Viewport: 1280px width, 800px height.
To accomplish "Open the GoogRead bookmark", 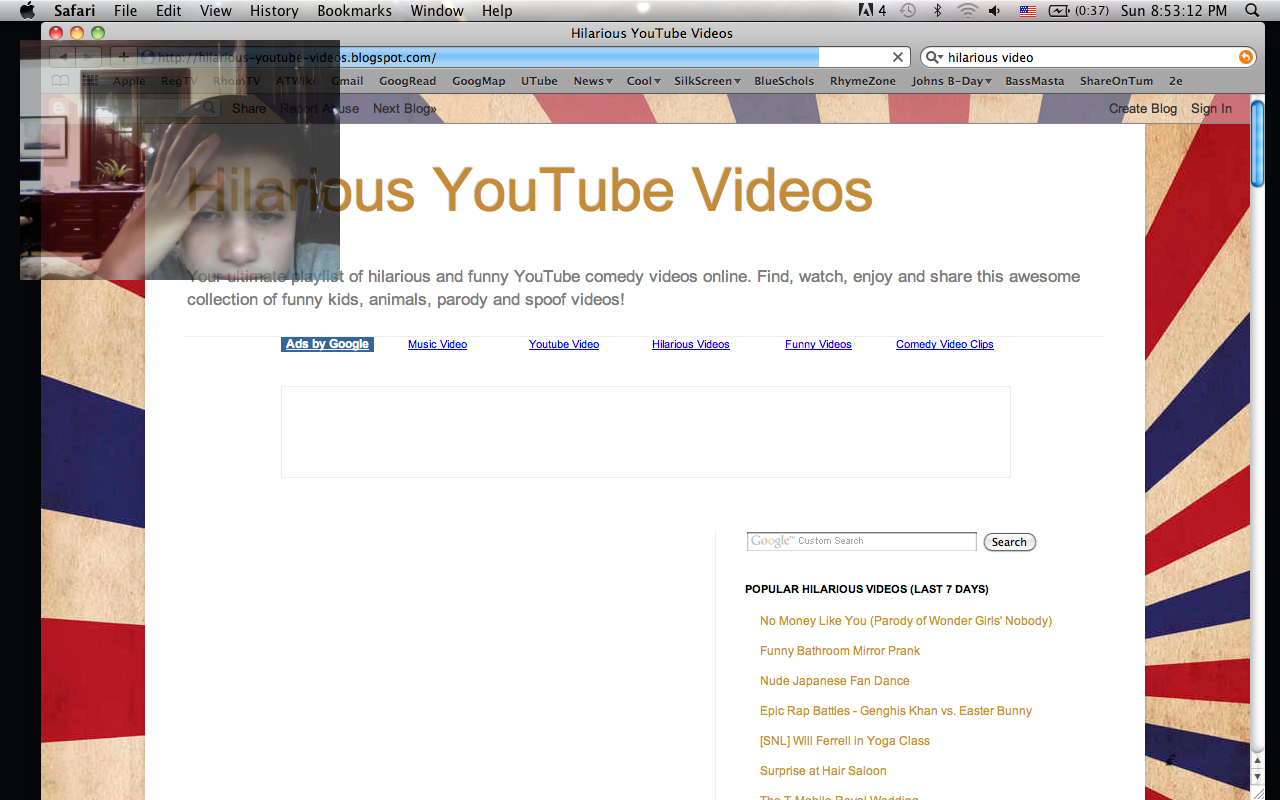I will click(407, 81).
